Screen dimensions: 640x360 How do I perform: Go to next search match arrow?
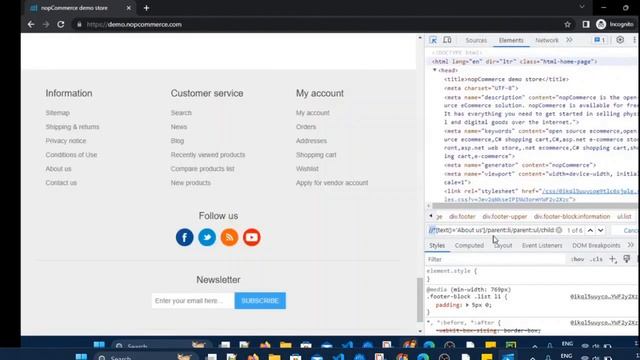click(601, 230)
